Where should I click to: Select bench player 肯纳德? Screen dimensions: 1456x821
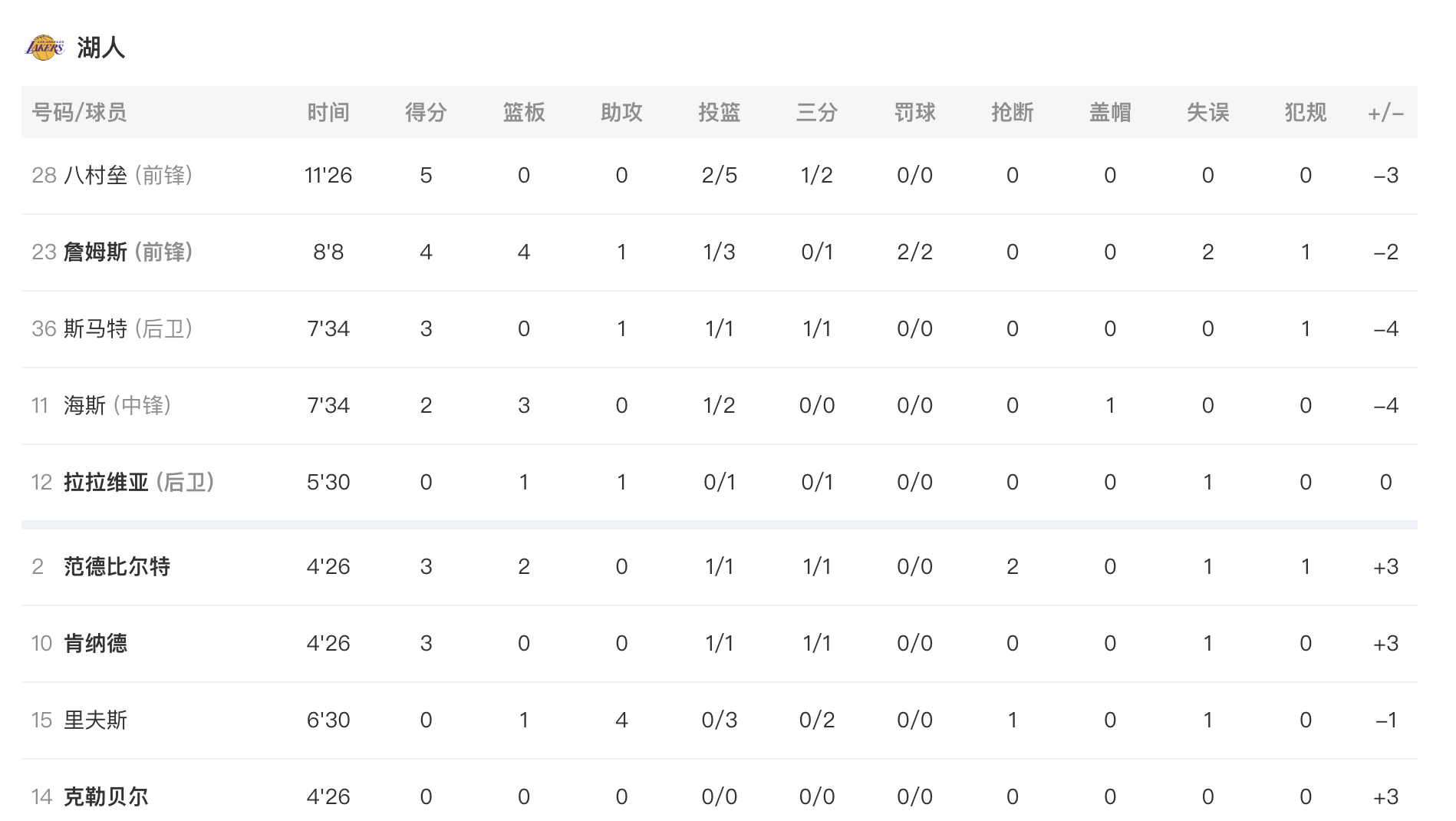[x=95, y=644]
